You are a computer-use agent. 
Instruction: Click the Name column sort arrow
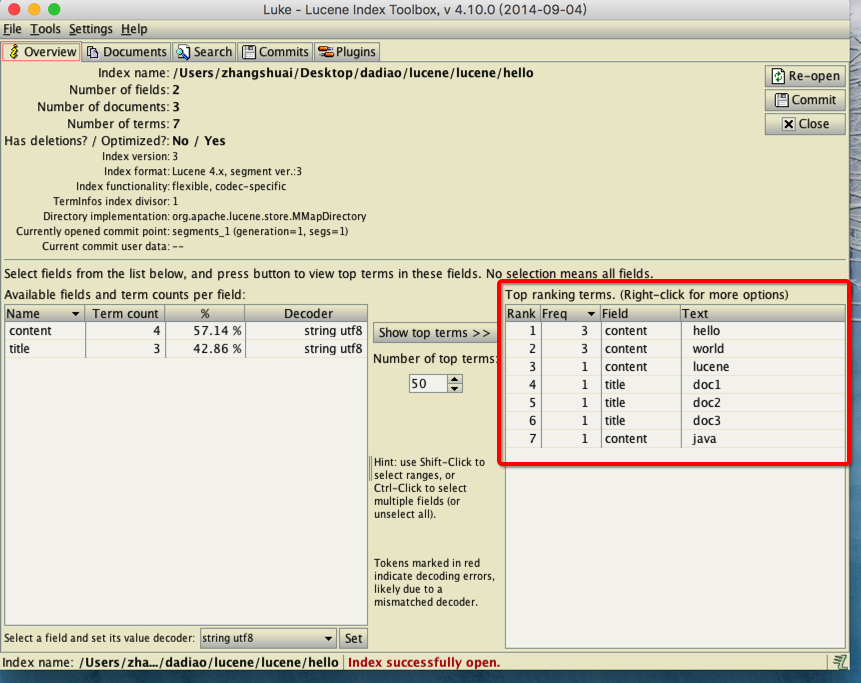click(x=75, y=314)
